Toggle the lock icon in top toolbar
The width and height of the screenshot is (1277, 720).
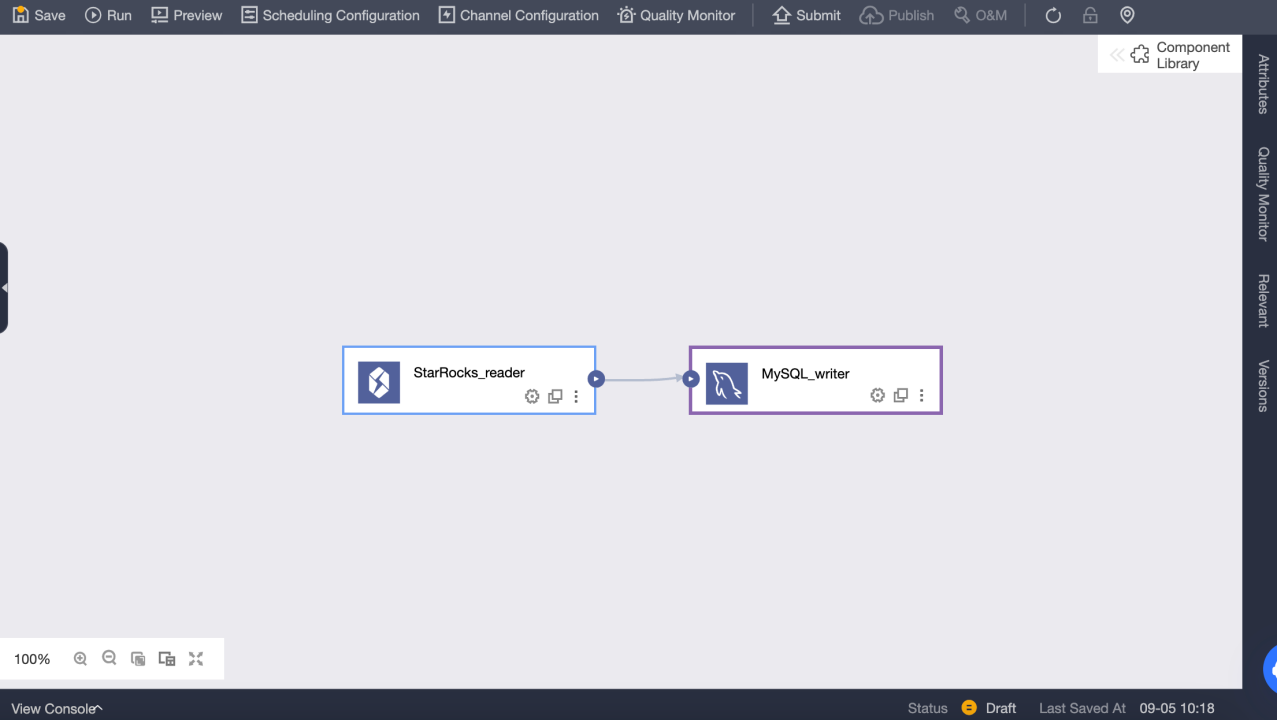point(1090,16)
